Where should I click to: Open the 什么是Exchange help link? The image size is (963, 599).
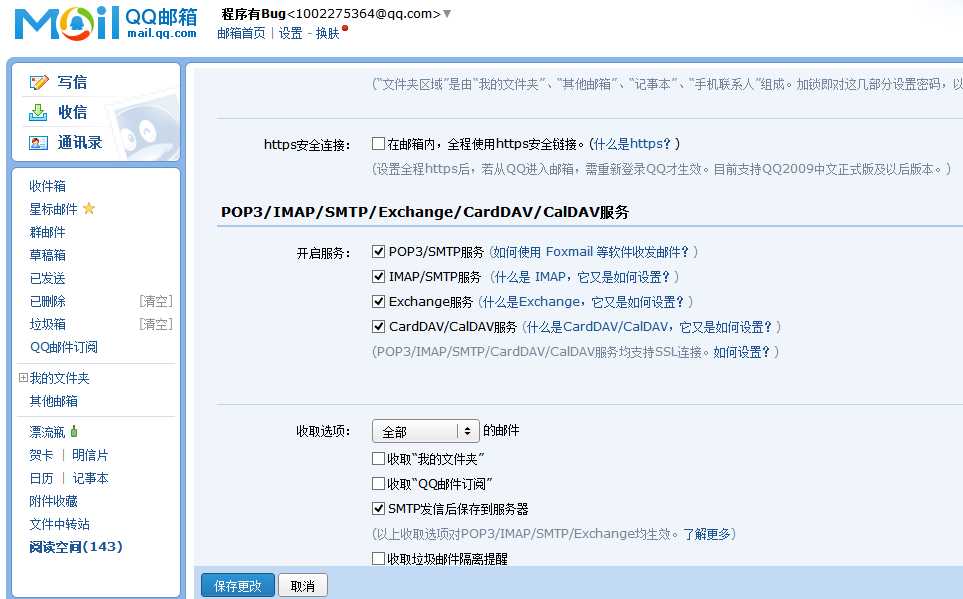click(583, 302)
